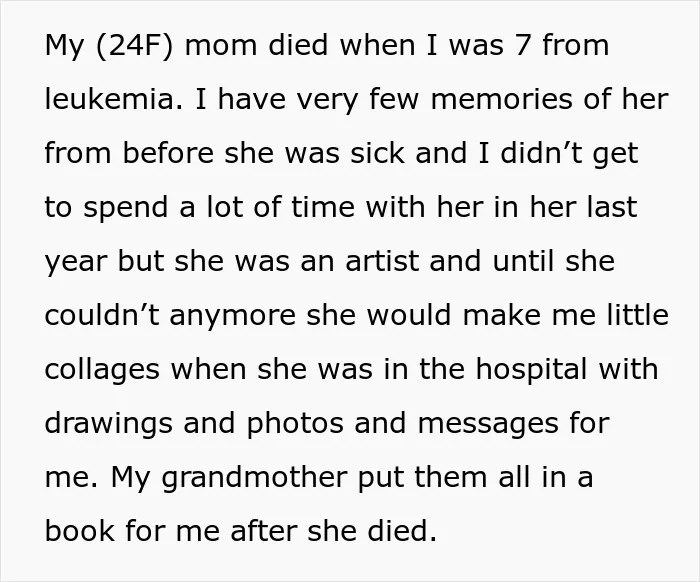Click the word "messages" in the paragraph

488,424
